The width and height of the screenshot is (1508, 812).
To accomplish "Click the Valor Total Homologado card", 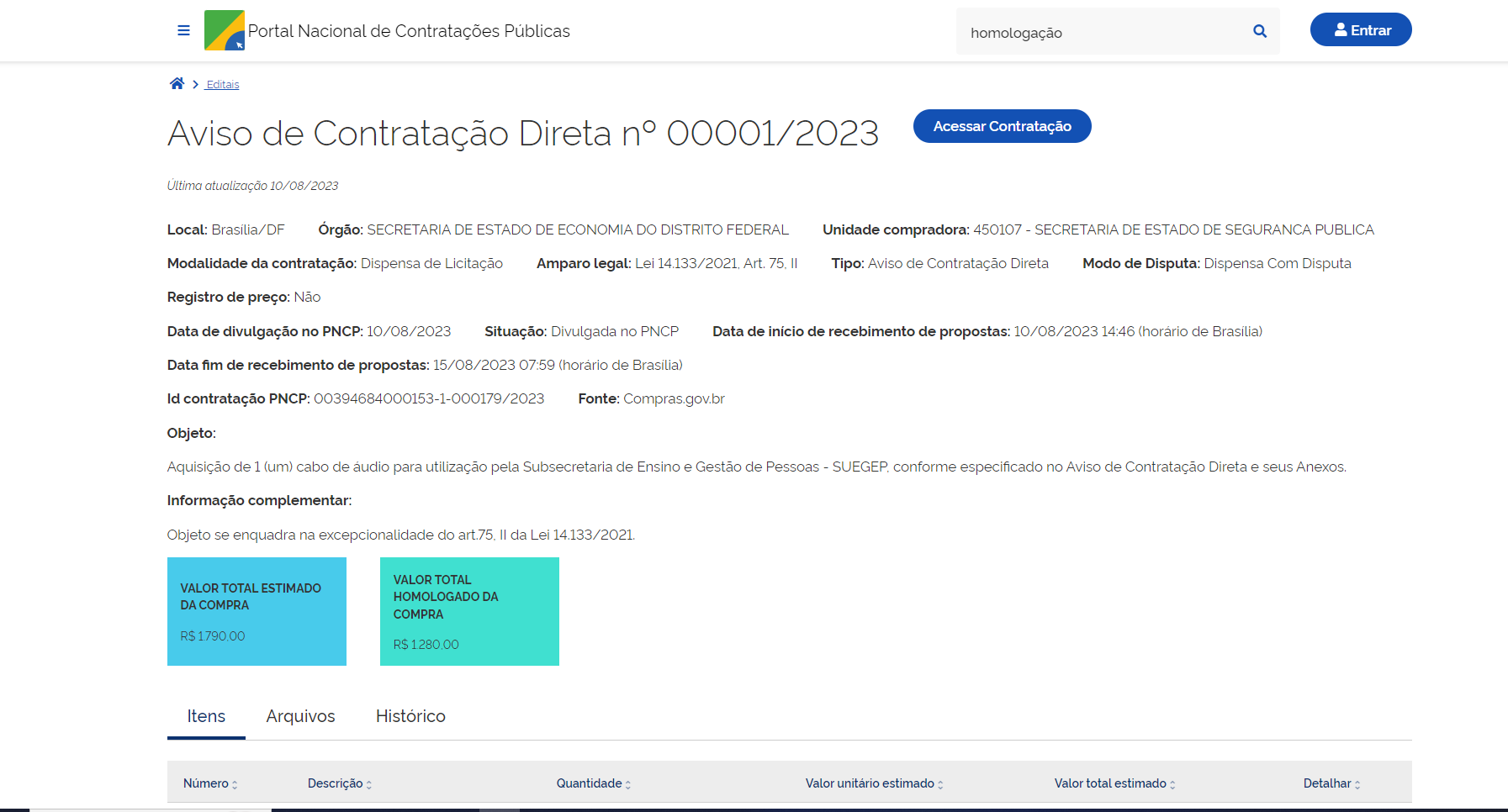I will tap(469, 611).
